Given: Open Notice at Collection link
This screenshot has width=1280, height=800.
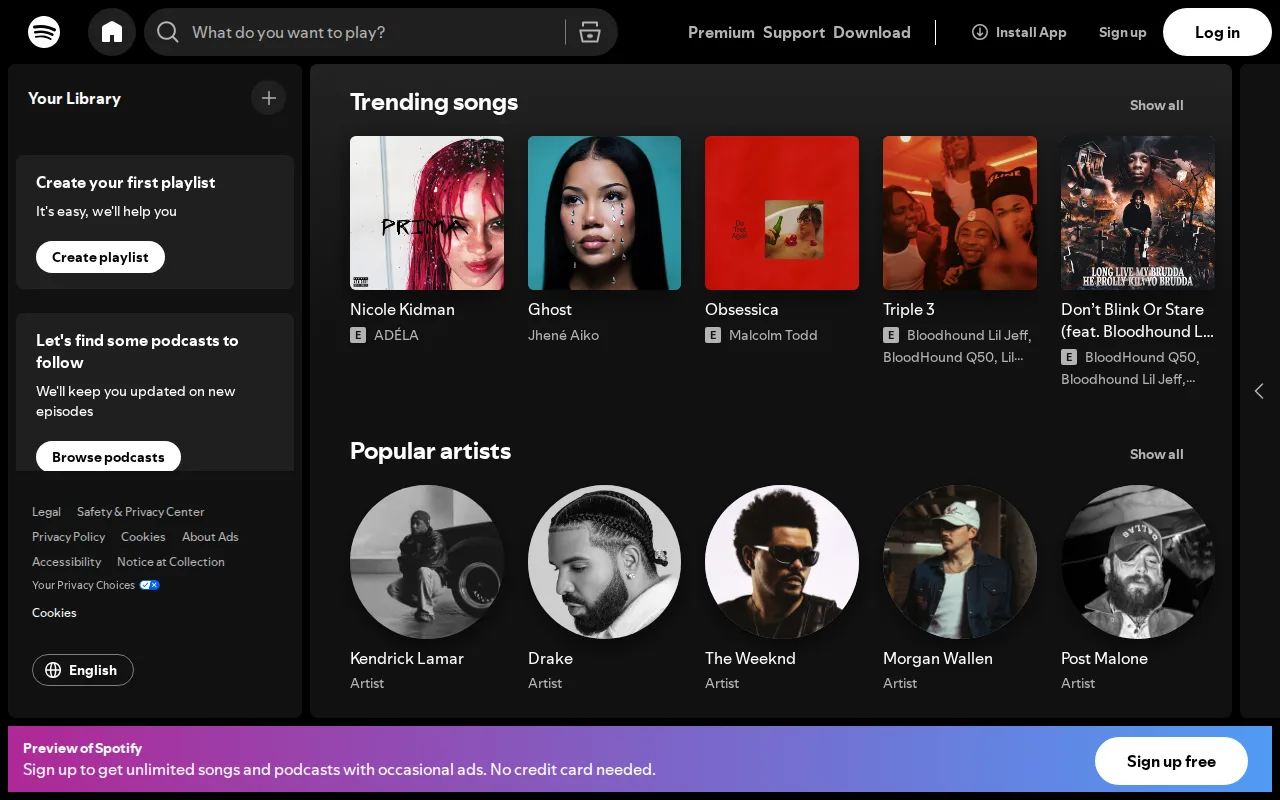Looking at the screenshot, I should pyautogui.click(x=171, y=561).
